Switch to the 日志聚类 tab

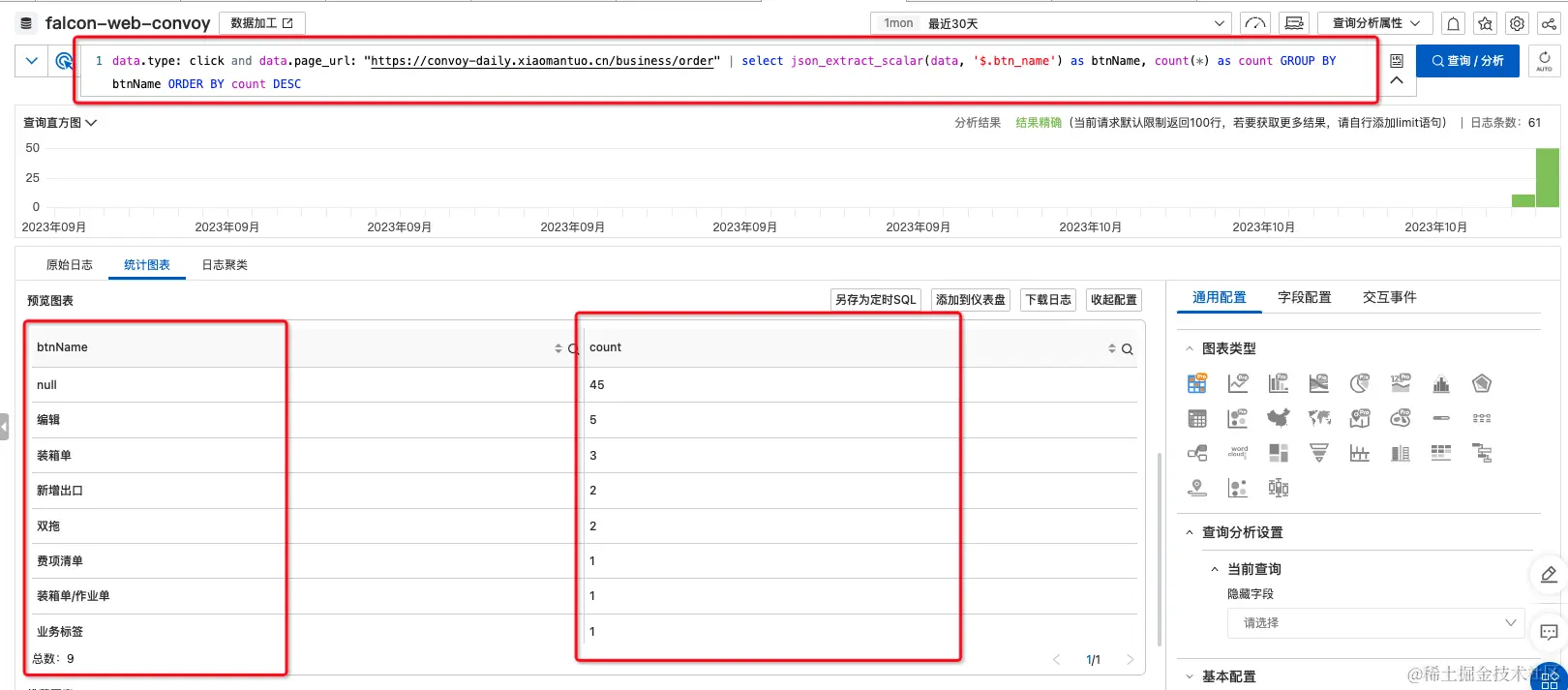(x=225, y=264)
